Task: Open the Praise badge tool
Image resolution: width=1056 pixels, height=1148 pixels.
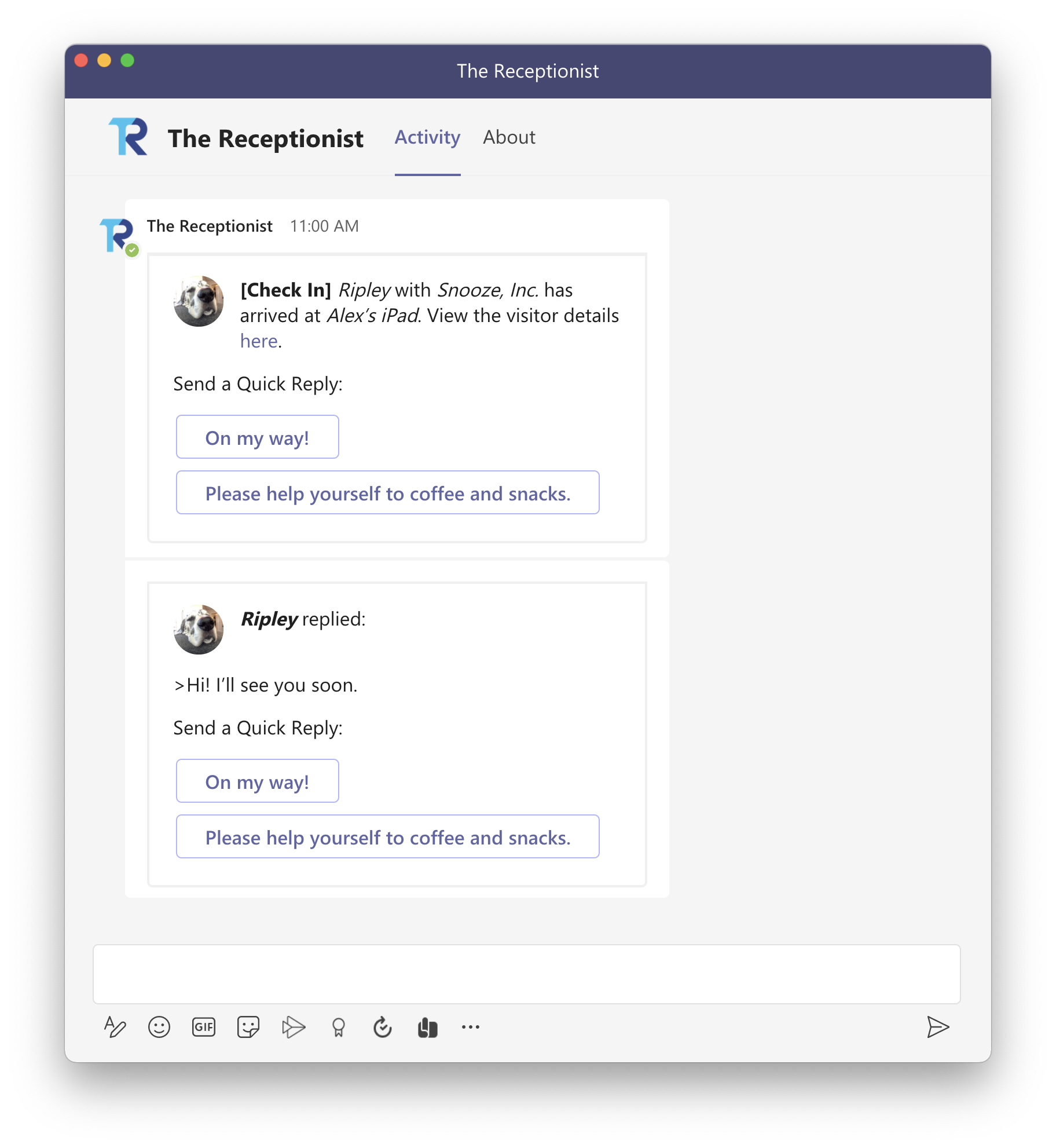Action: [x=339, y=1028]
